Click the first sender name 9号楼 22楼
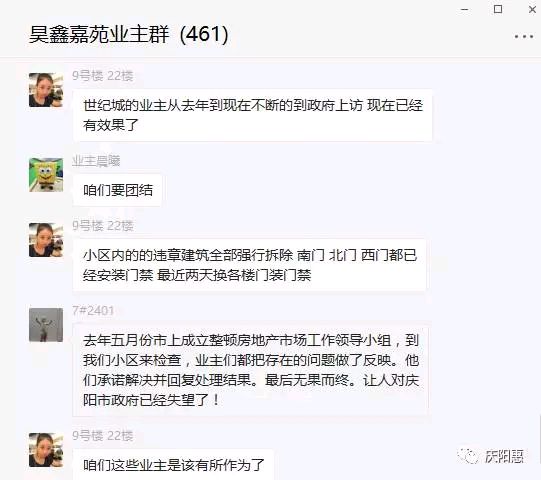This screenshot has width=541, height=480. coord(102,76)
